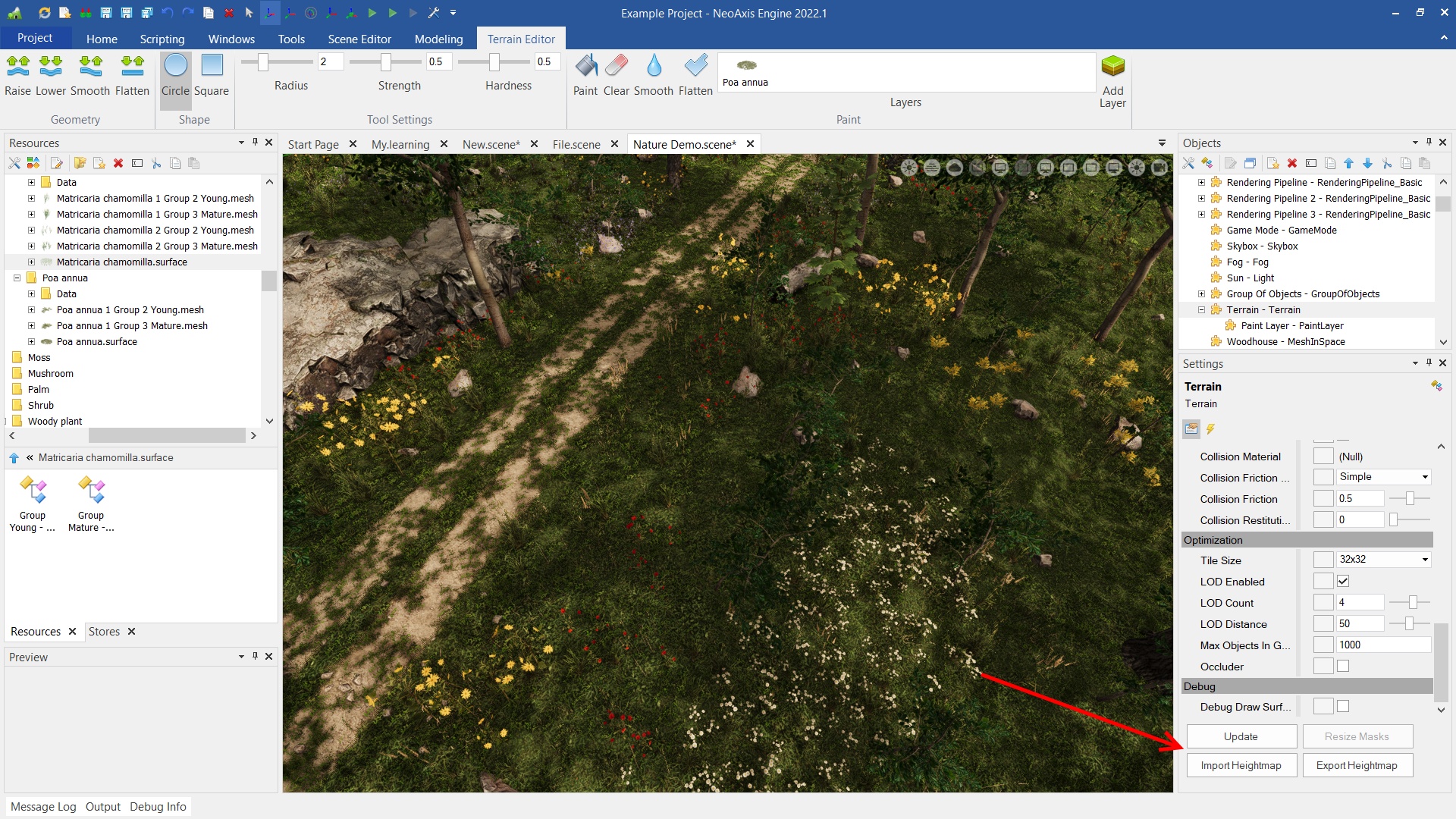This screenshot has width=1456, height=819.
Task: Click the Strength slider handle
Action: pos(386,61)
